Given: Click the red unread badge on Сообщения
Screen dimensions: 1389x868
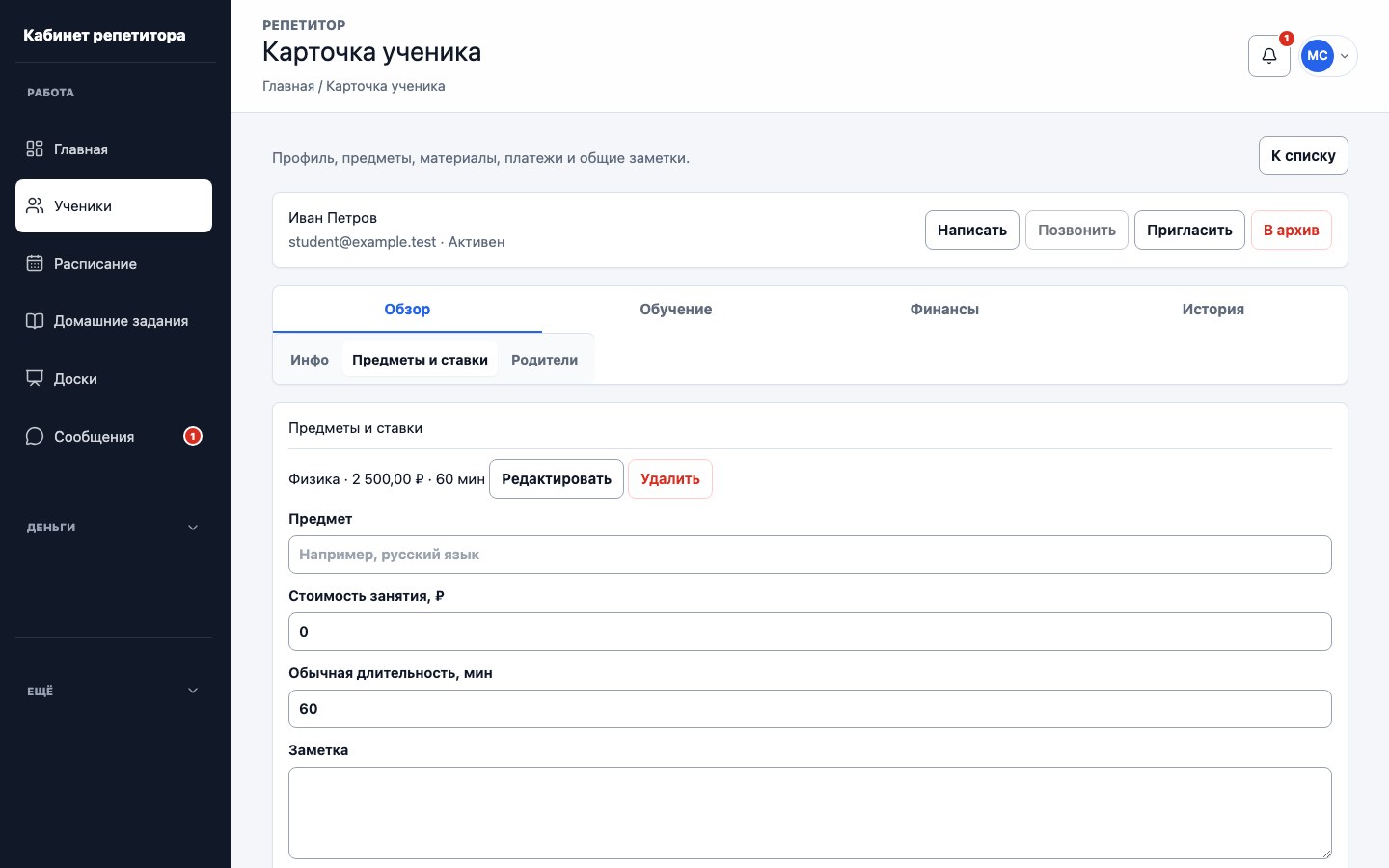Looking at the screenshot, I should (x=193, y=436).
